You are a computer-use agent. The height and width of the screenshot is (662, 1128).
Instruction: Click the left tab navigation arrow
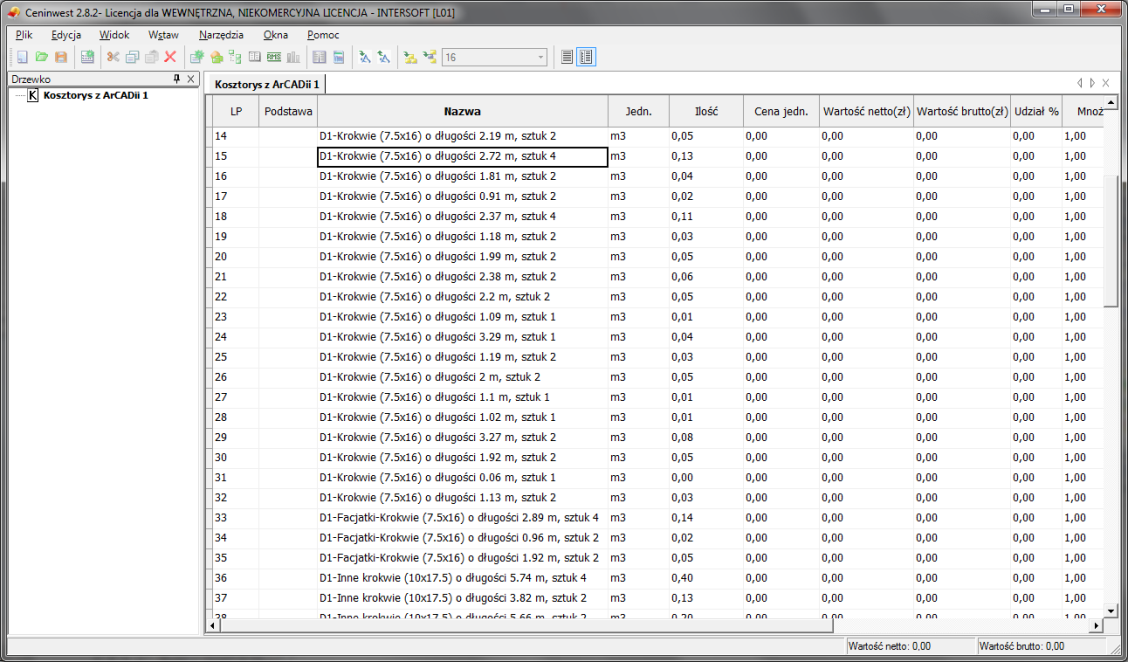(x=1079, y=83)
